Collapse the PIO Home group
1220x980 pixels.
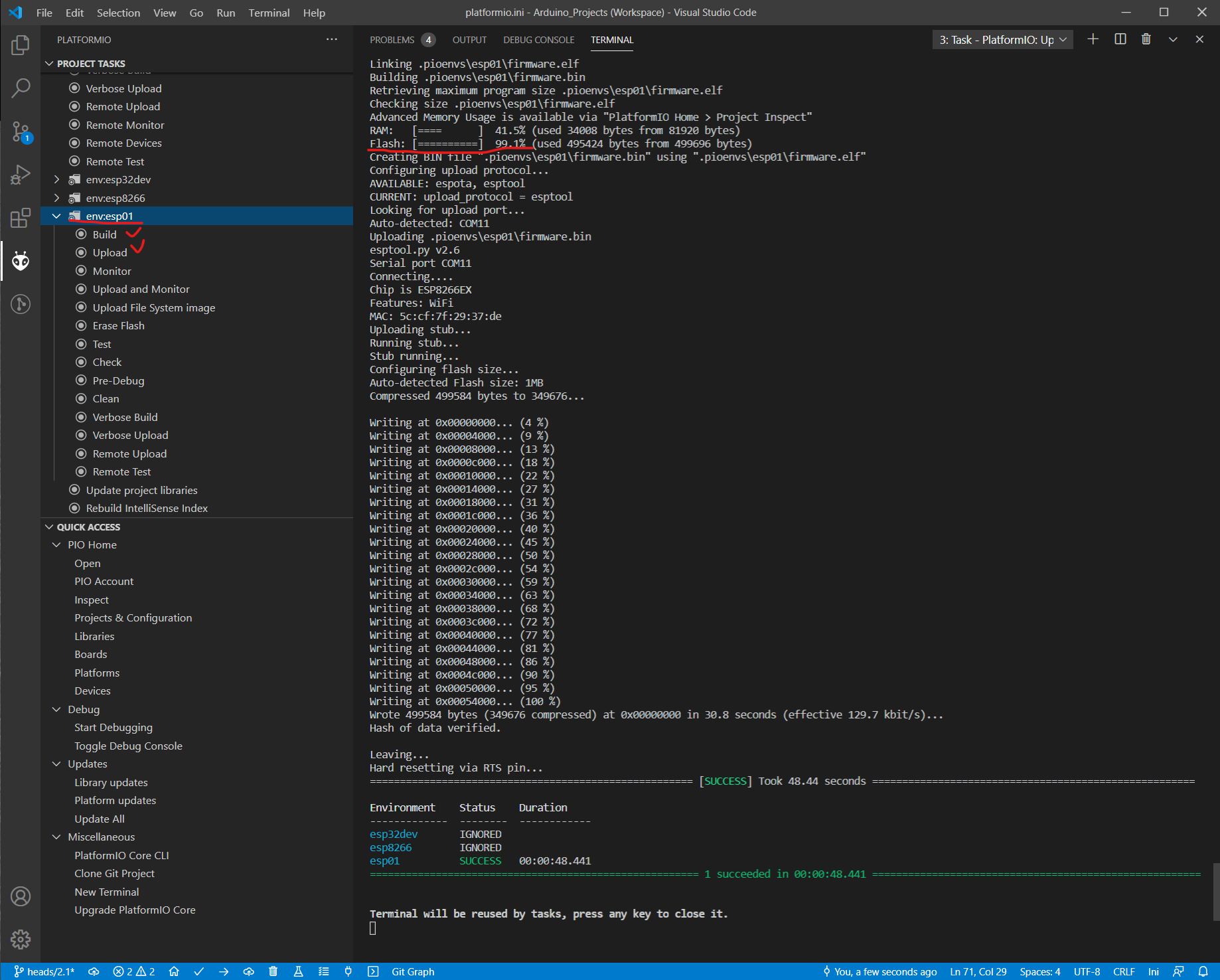56,544
